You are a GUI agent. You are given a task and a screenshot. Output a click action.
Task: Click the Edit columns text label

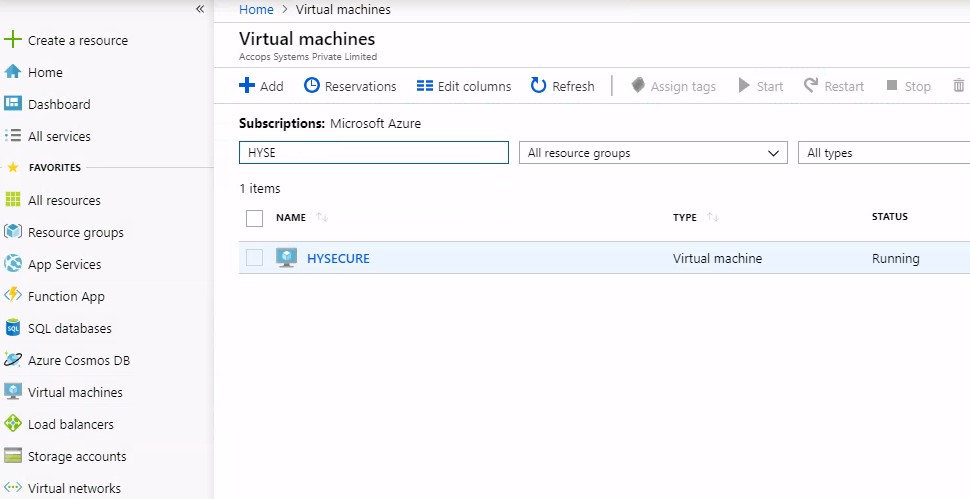[x=474, y=86]
